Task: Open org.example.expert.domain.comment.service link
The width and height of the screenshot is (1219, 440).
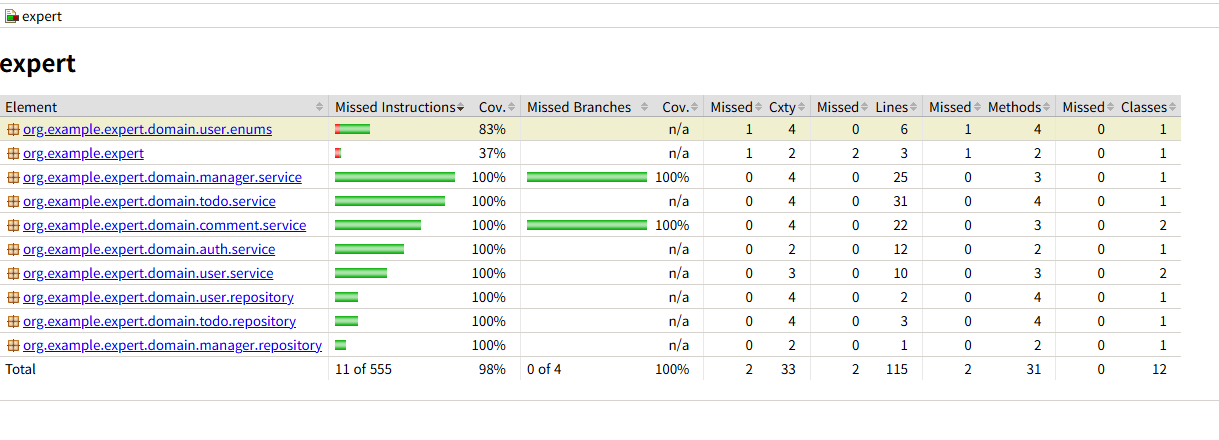Action: 164,225
